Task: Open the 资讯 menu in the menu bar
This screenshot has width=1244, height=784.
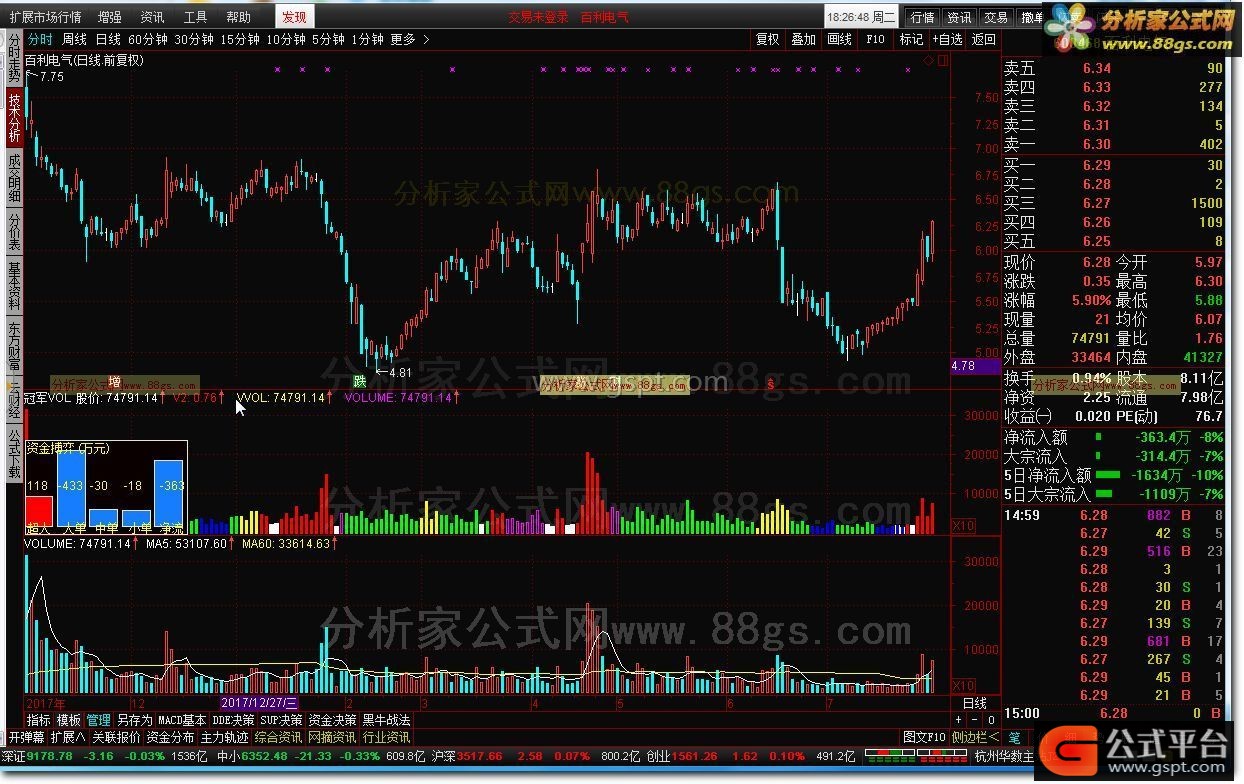Action: pos(152,17)
